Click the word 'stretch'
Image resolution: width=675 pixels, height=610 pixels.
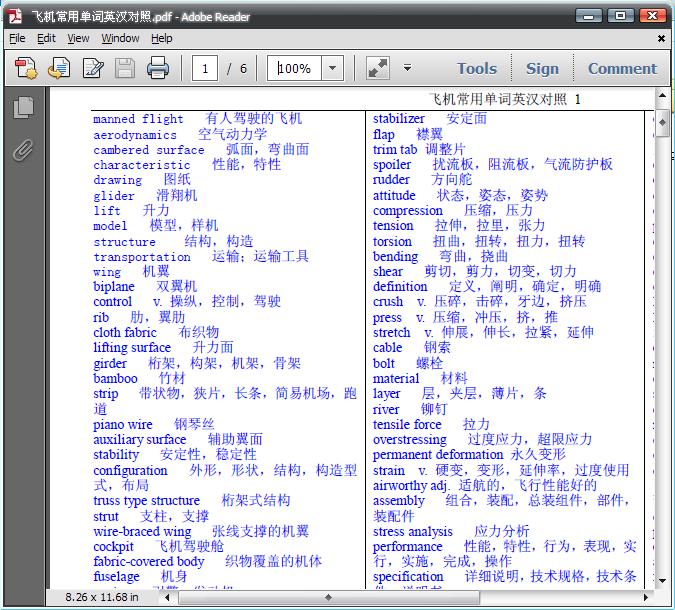tap(392, 332)
